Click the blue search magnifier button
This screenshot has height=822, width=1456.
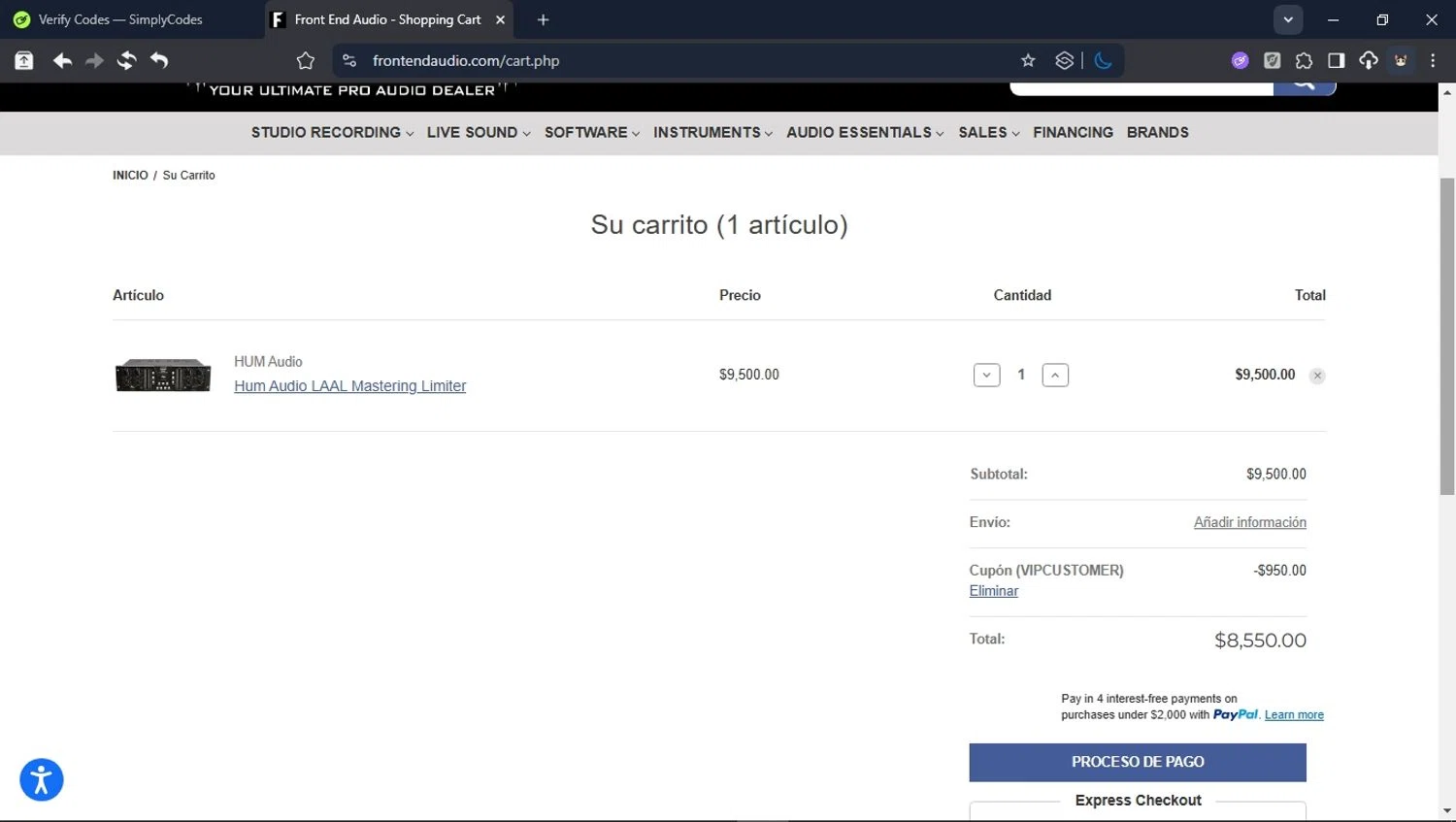coord(1305,87)
